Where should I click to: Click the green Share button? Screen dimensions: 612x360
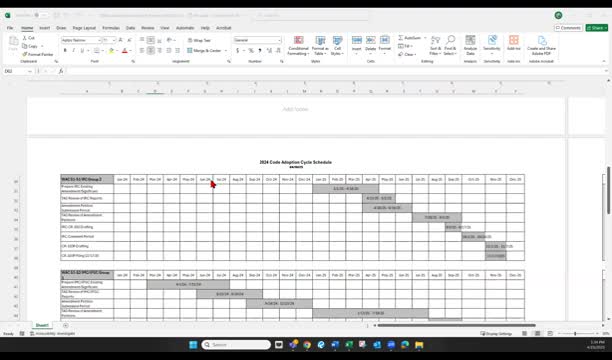(596, 28)
